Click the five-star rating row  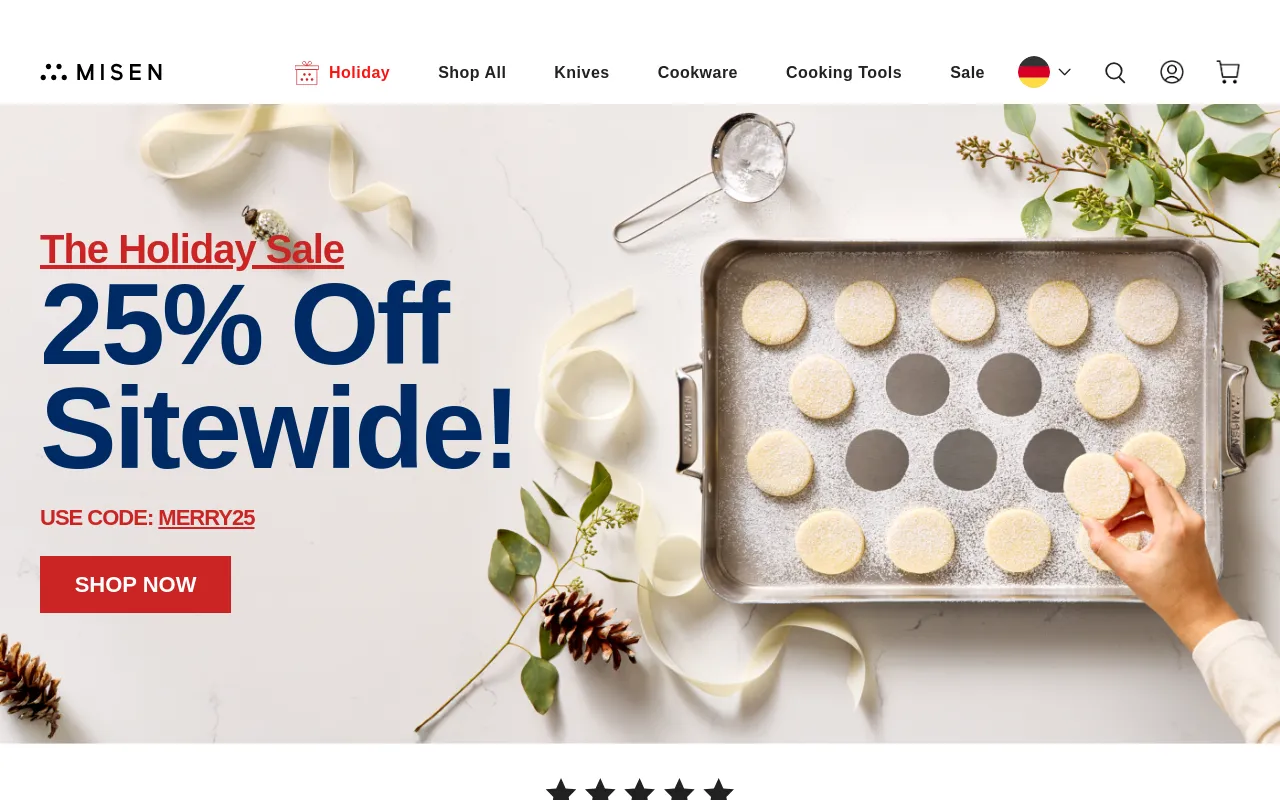click(x=640, y=790)
